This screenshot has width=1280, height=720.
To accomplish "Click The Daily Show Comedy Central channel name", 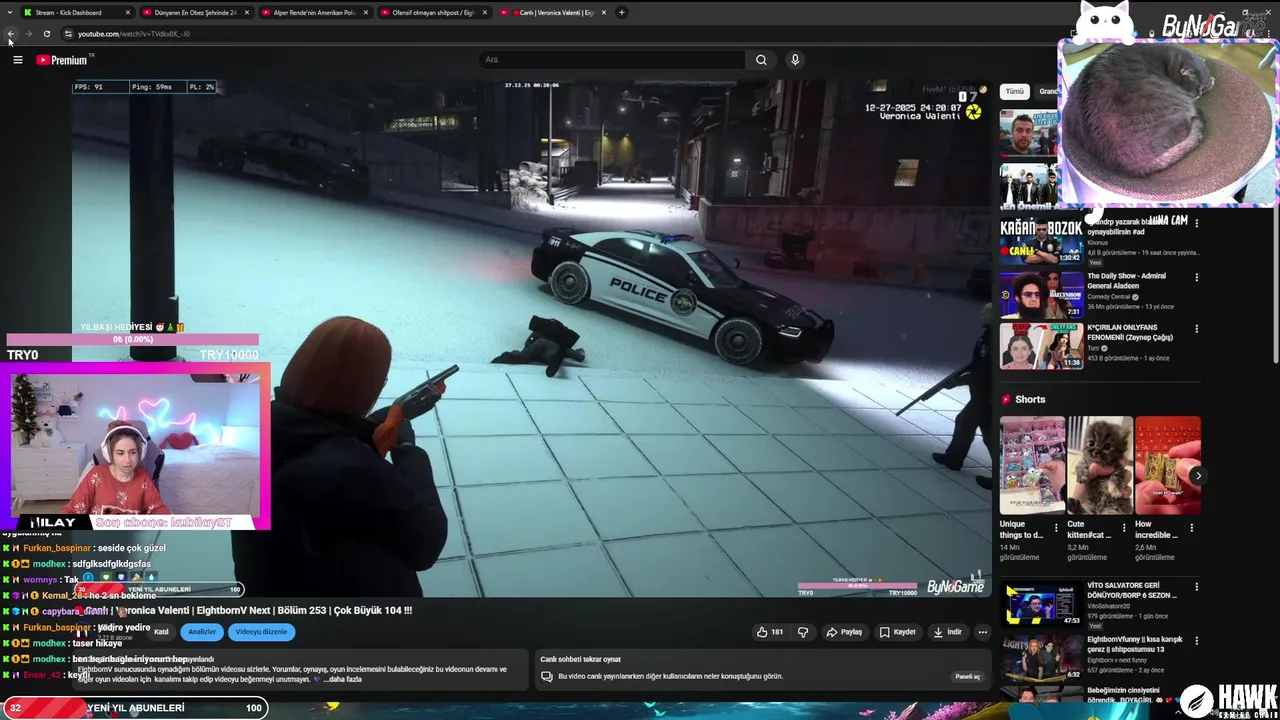I will coord(1109,297).
